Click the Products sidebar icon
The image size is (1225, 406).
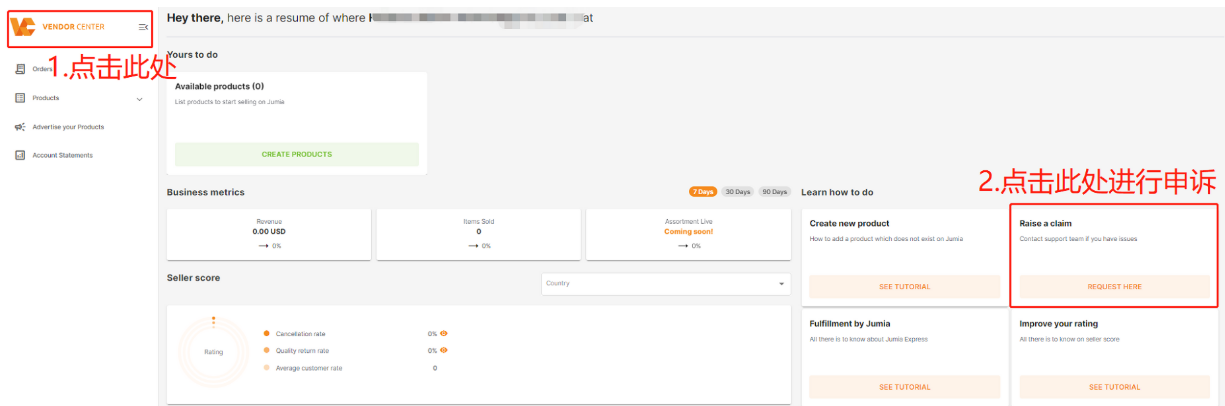(20, 98)
